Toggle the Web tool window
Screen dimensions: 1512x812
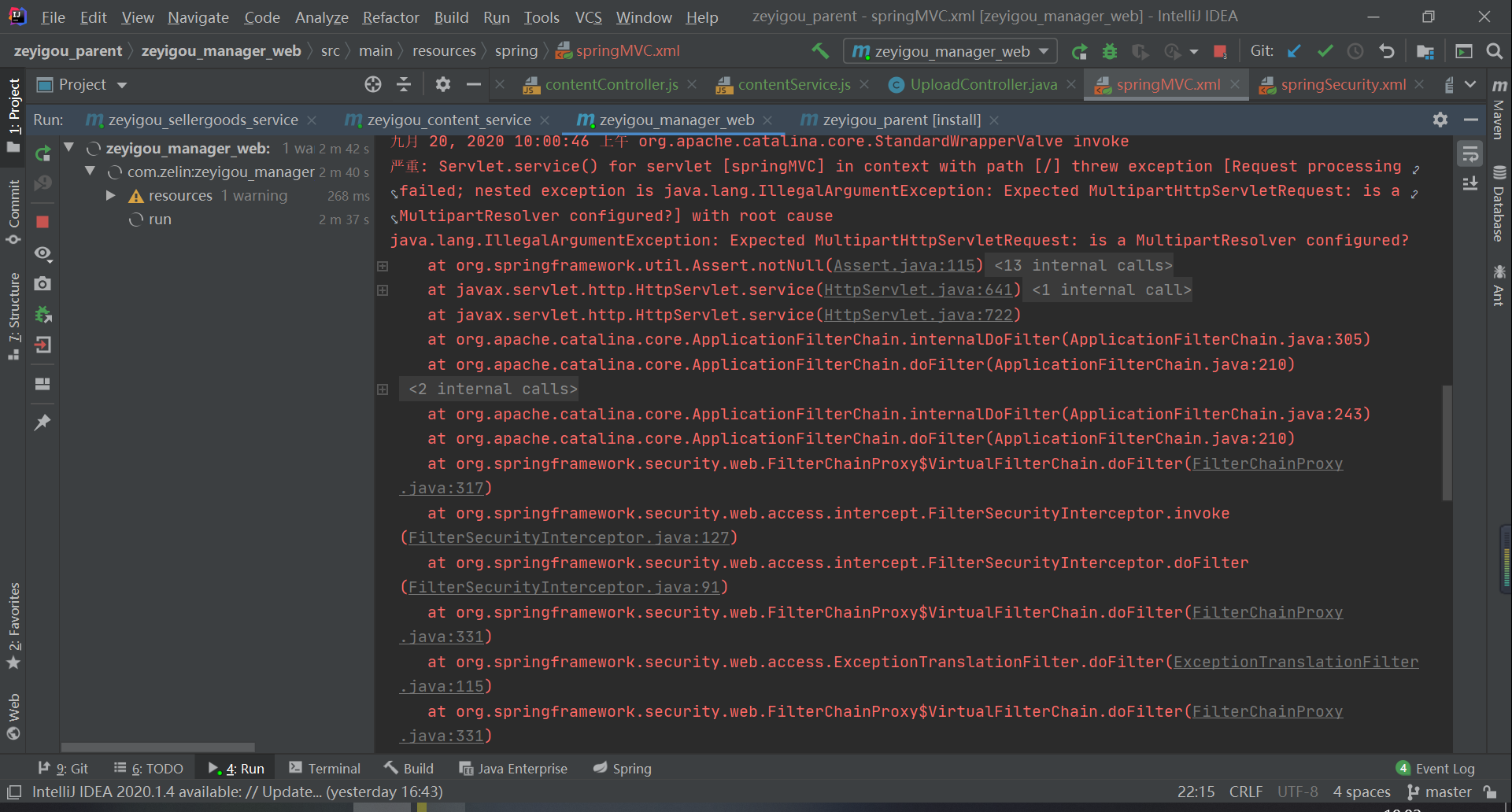(14, 717)
